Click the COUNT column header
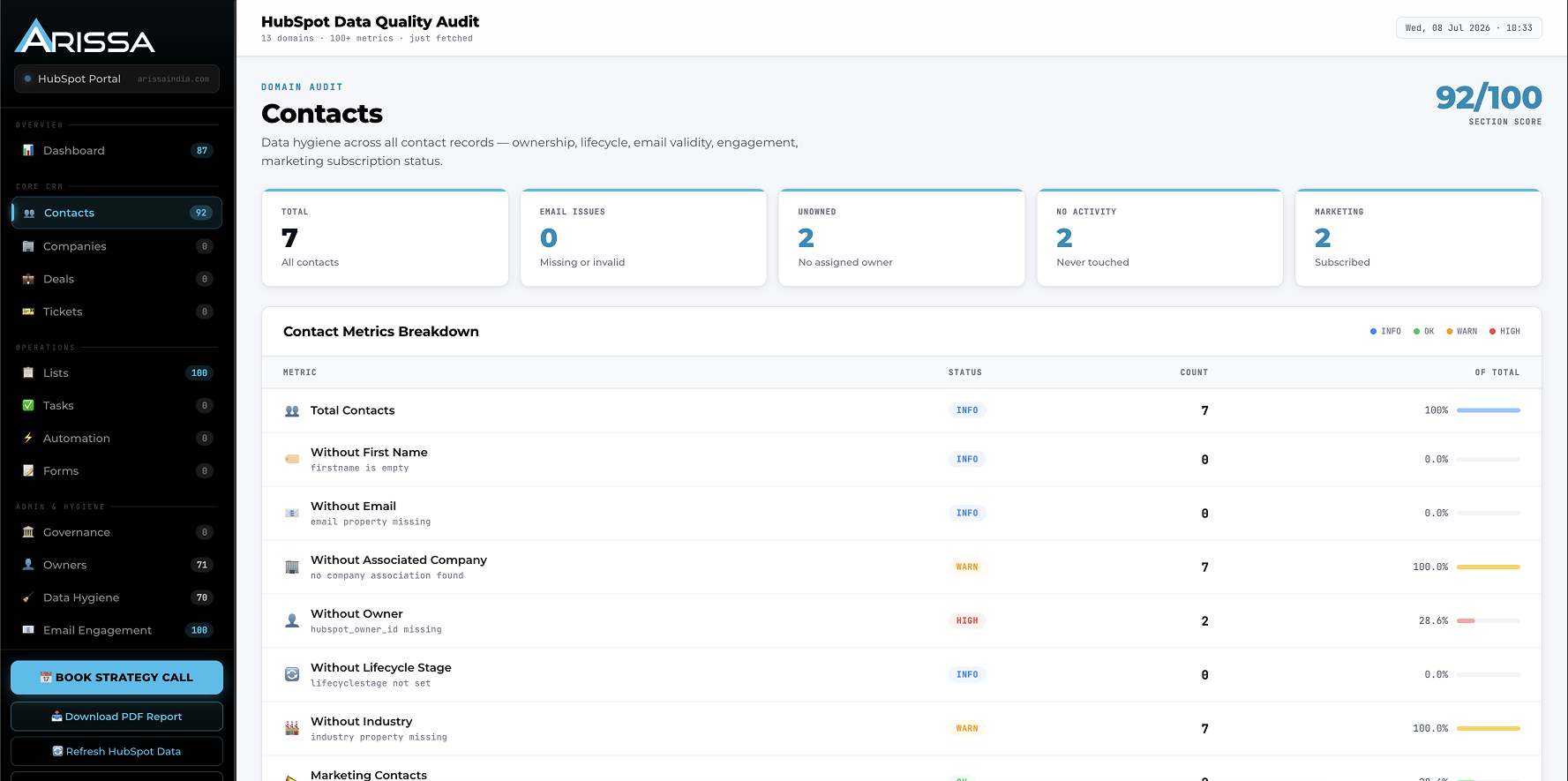Screen dimensions: 1568x781 point(1194,372)
